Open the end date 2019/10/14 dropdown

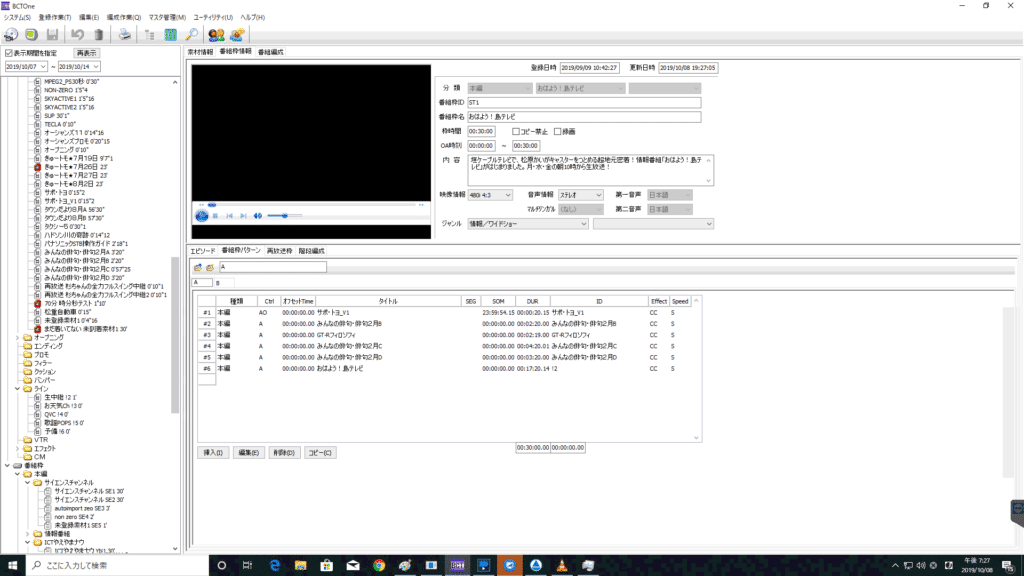coord(95,67)
